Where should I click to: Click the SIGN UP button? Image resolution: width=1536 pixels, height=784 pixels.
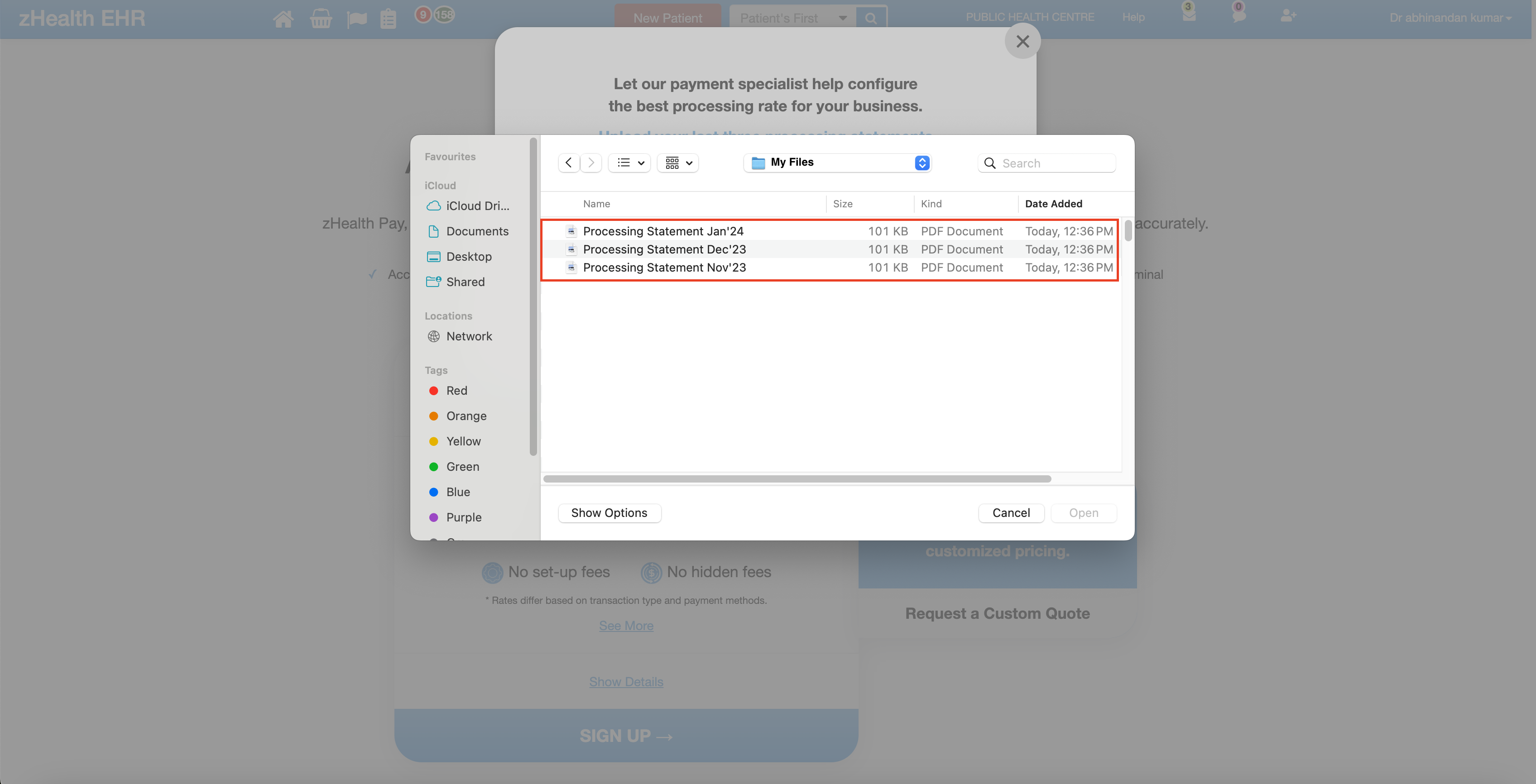point(626,736)
